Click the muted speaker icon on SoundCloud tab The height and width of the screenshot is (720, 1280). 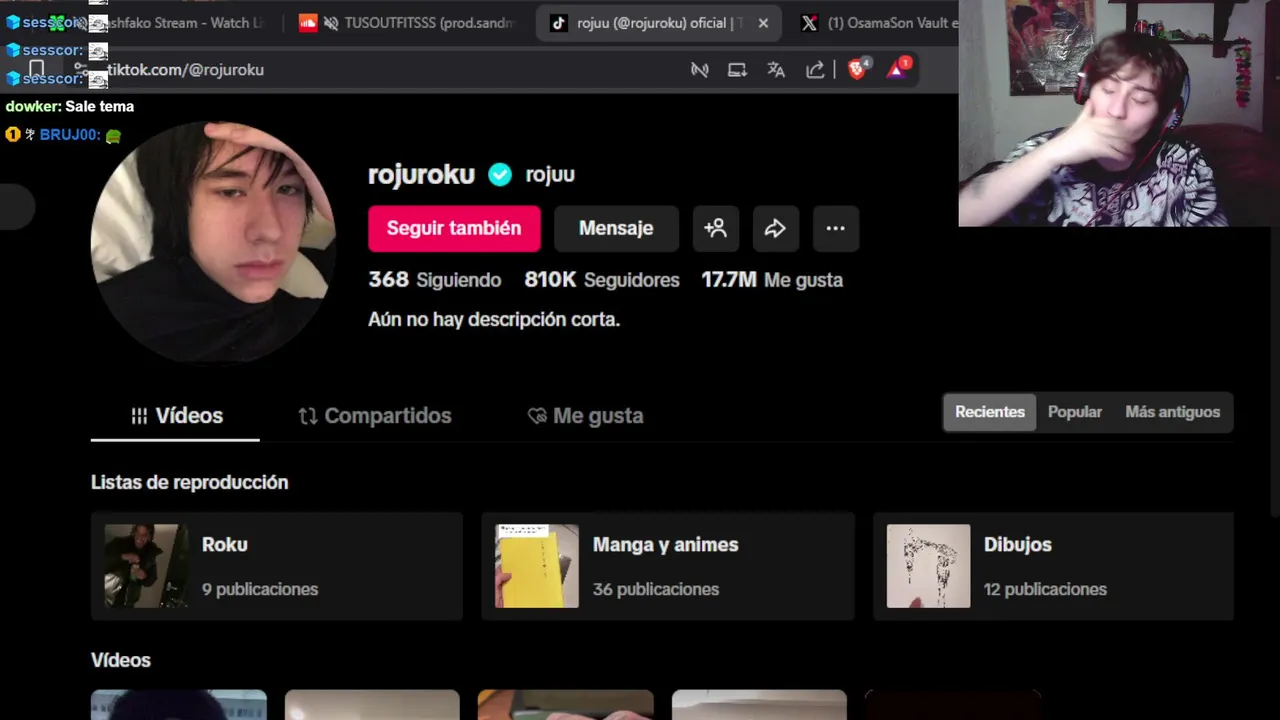pos(331,23)
